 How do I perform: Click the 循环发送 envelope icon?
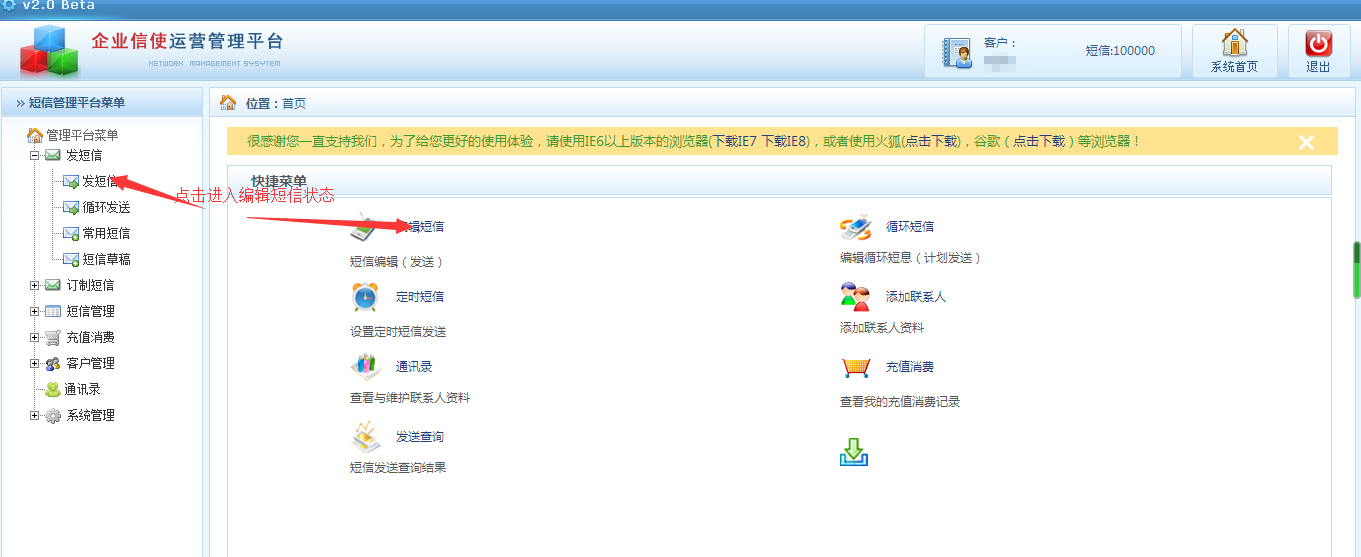tap(71, 207)
